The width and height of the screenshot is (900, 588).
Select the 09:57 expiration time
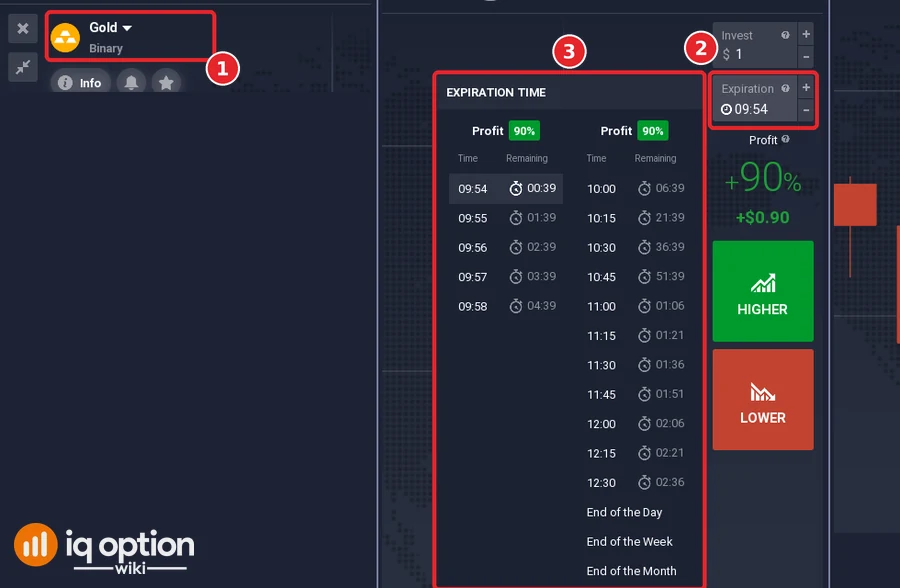tap(506, 276)
